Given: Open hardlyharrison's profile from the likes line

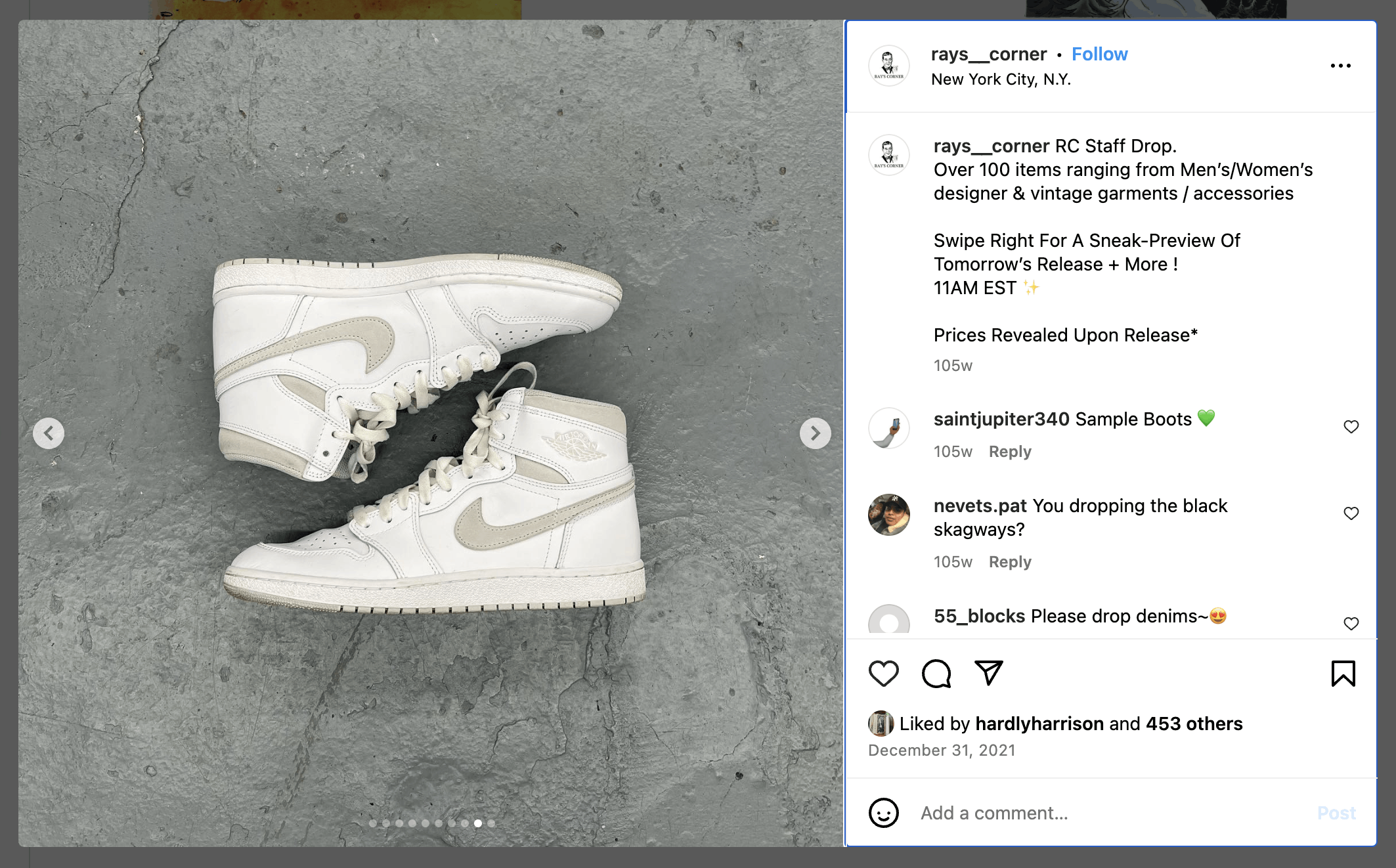Looking at the screenshot, I should tap(1039, 724).
